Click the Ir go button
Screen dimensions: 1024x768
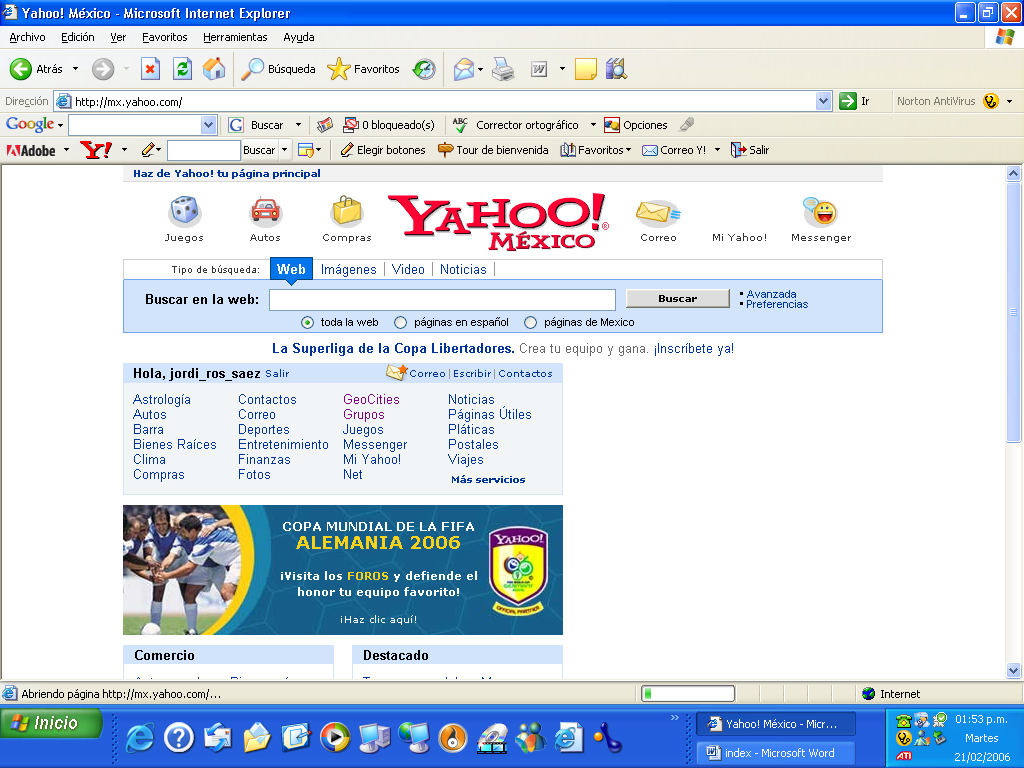click(854, 101)
